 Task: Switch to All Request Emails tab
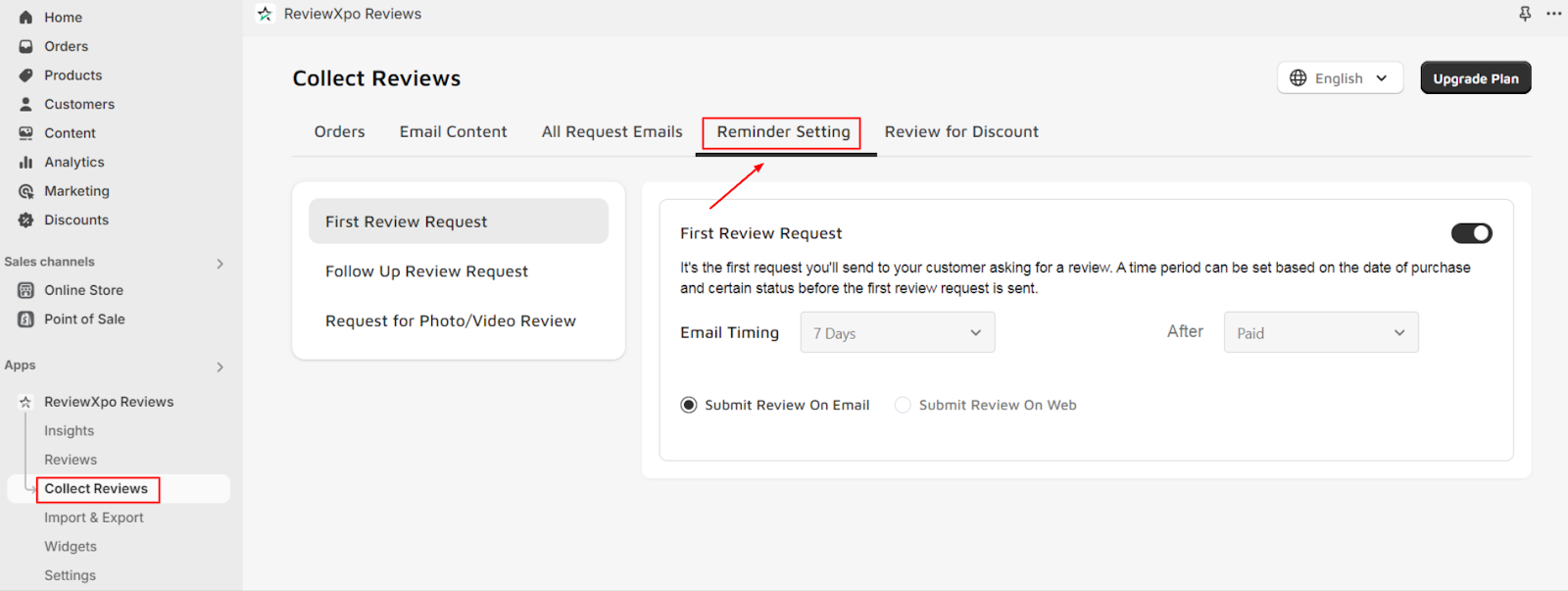pos(612,131)
